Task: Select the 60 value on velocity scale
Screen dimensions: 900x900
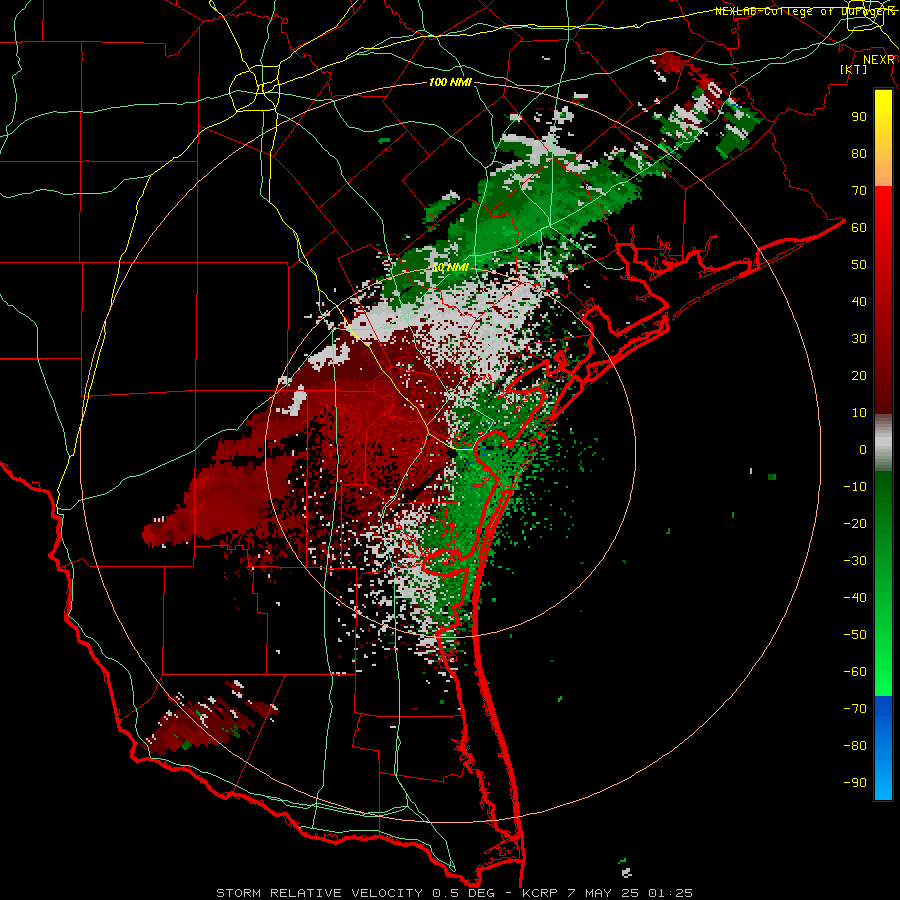Action: pyautogui.click(x=859, y=228)
